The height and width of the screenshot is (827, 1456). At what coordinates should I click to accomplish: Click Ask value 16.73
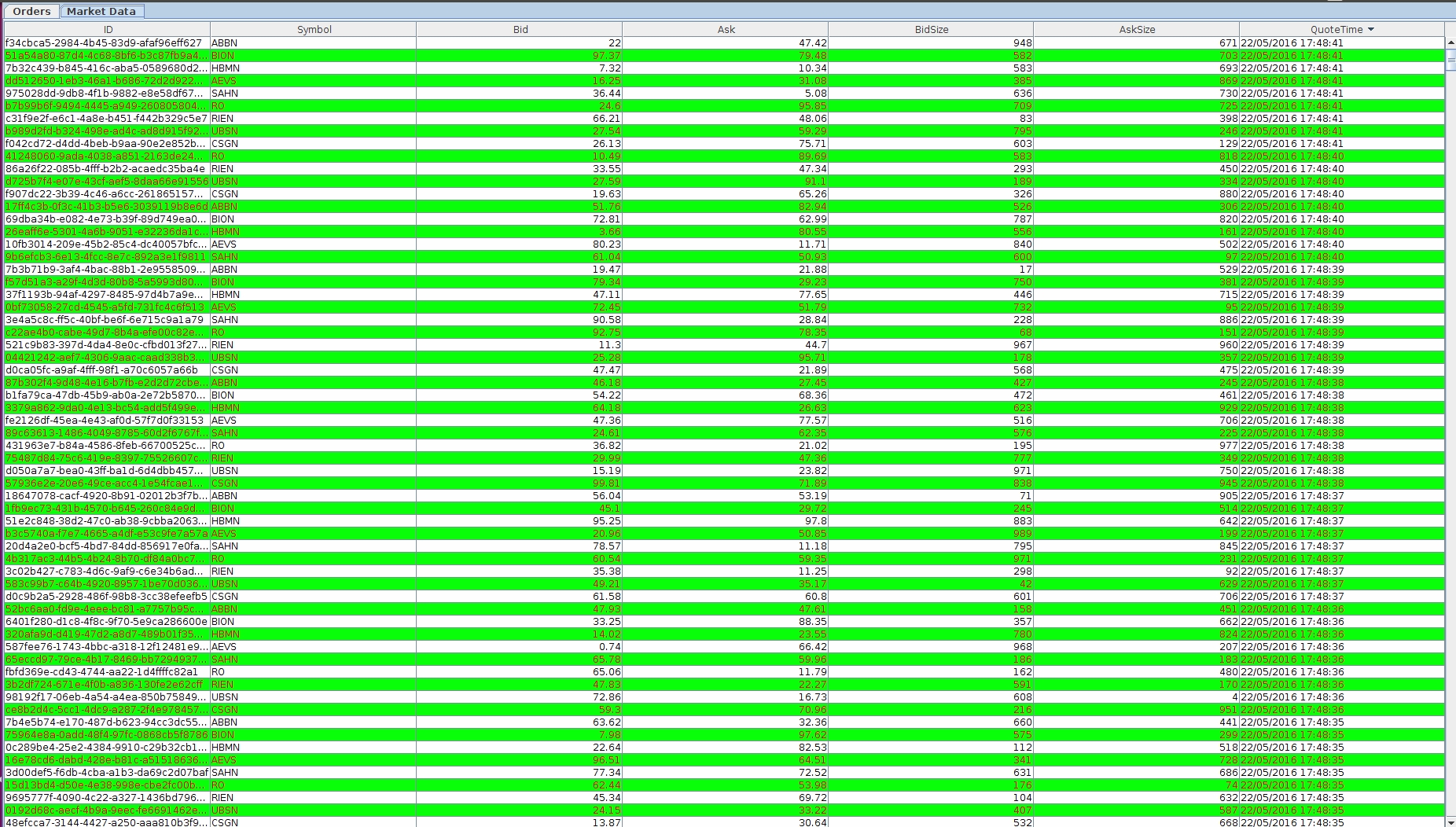(x=812, y=697)
